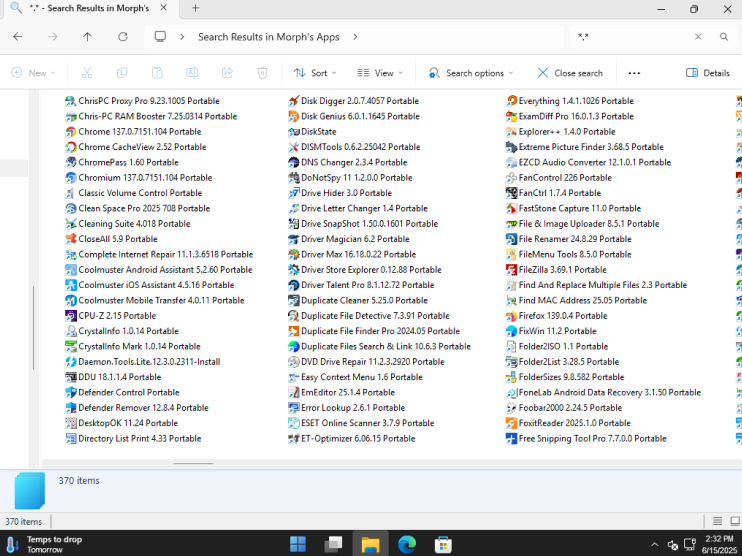Refresh the search results view
The width and height of the screenshot is (742, 556).
(123, 36)
